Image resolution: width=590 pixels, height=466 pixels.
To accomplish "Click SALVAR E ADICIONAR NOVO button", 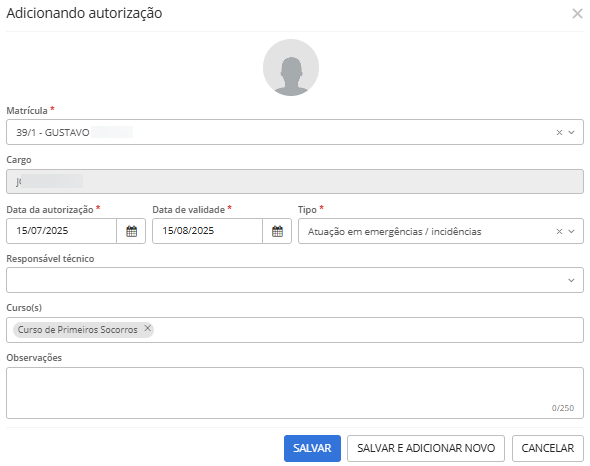I will (x=426, y=448).
